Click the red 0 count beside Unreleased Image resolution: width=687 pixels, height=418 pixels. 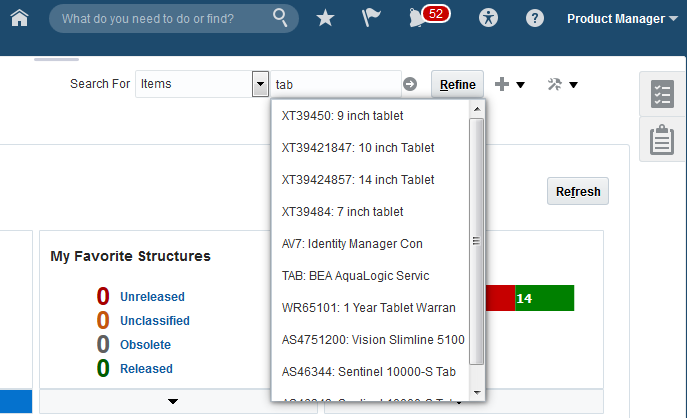click(103, 296)
